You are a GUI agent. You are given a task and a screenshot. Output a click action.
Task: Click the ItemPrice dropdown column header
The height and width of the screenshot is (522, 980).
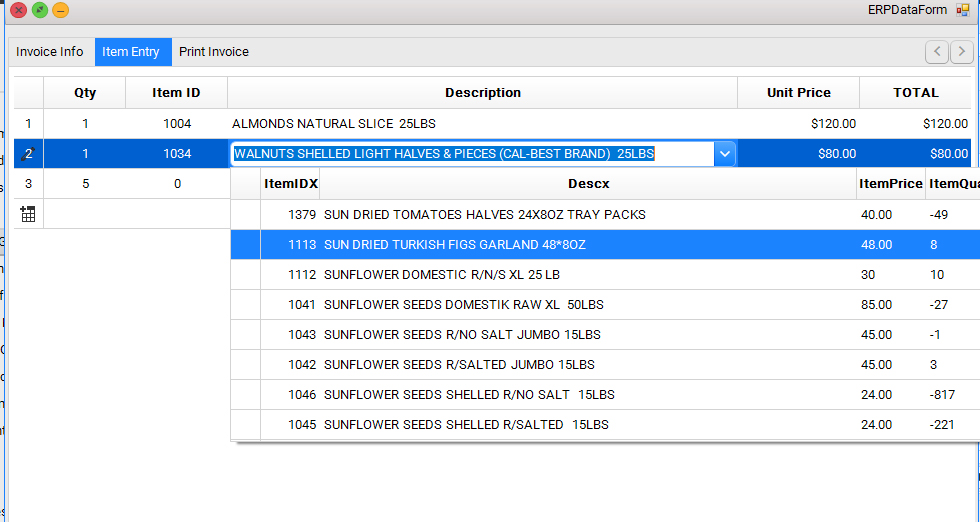tap(891, 184)
